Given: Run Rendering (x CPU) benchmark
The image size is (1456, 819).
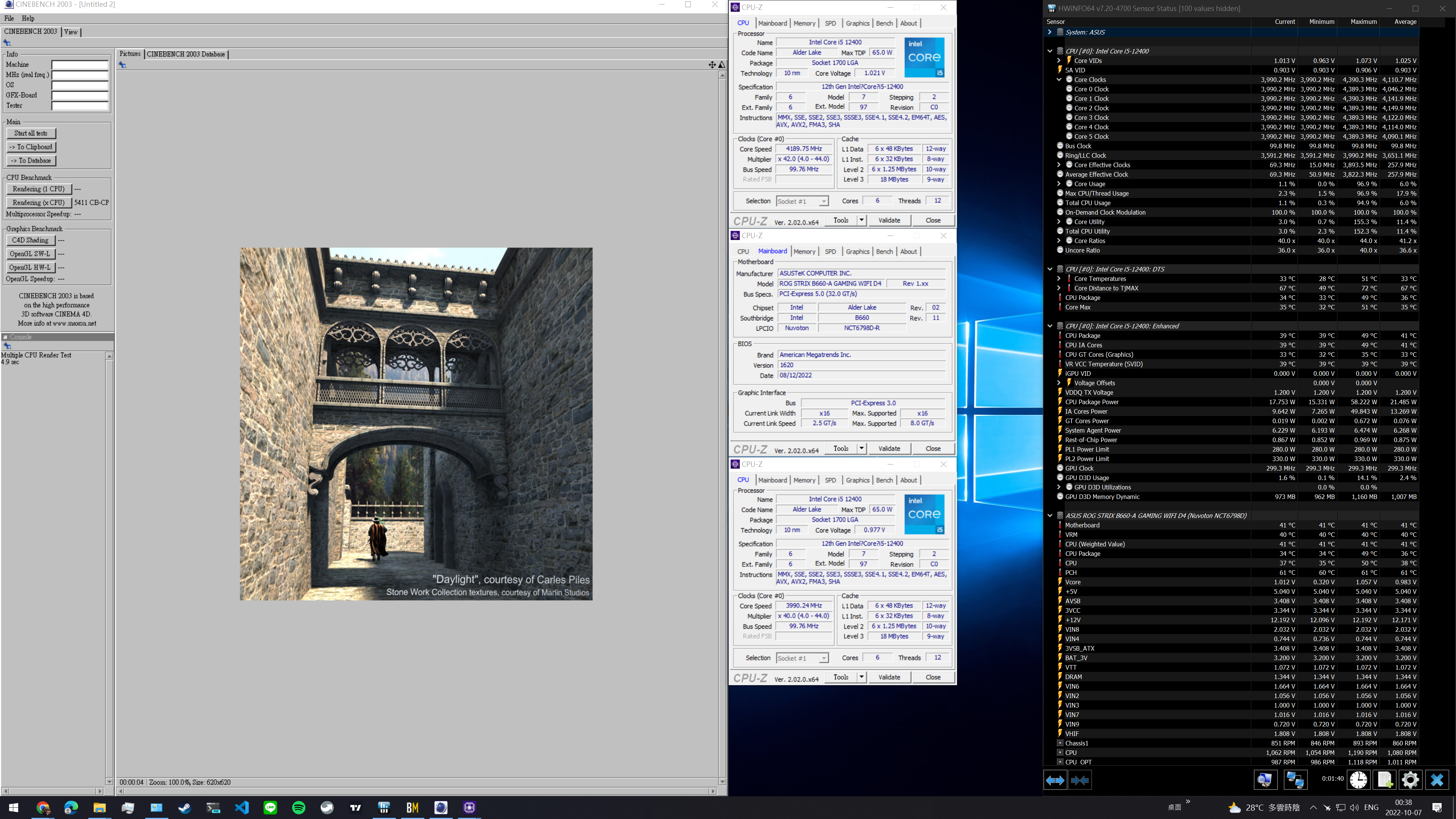Looking at the screenshot, I should [39, 202].
